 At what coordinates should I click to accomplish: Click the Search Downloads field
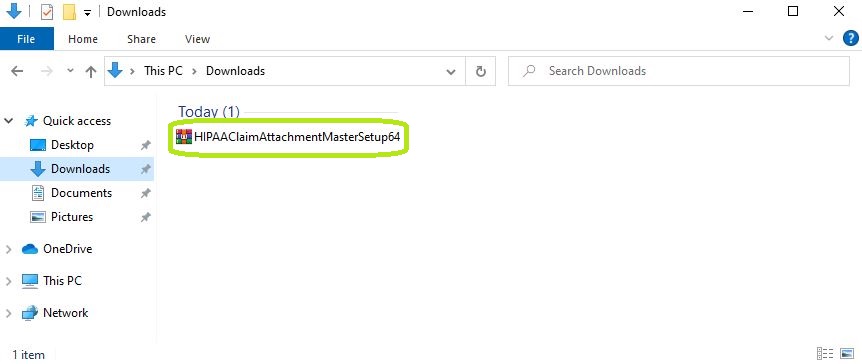tap(679, 71)
